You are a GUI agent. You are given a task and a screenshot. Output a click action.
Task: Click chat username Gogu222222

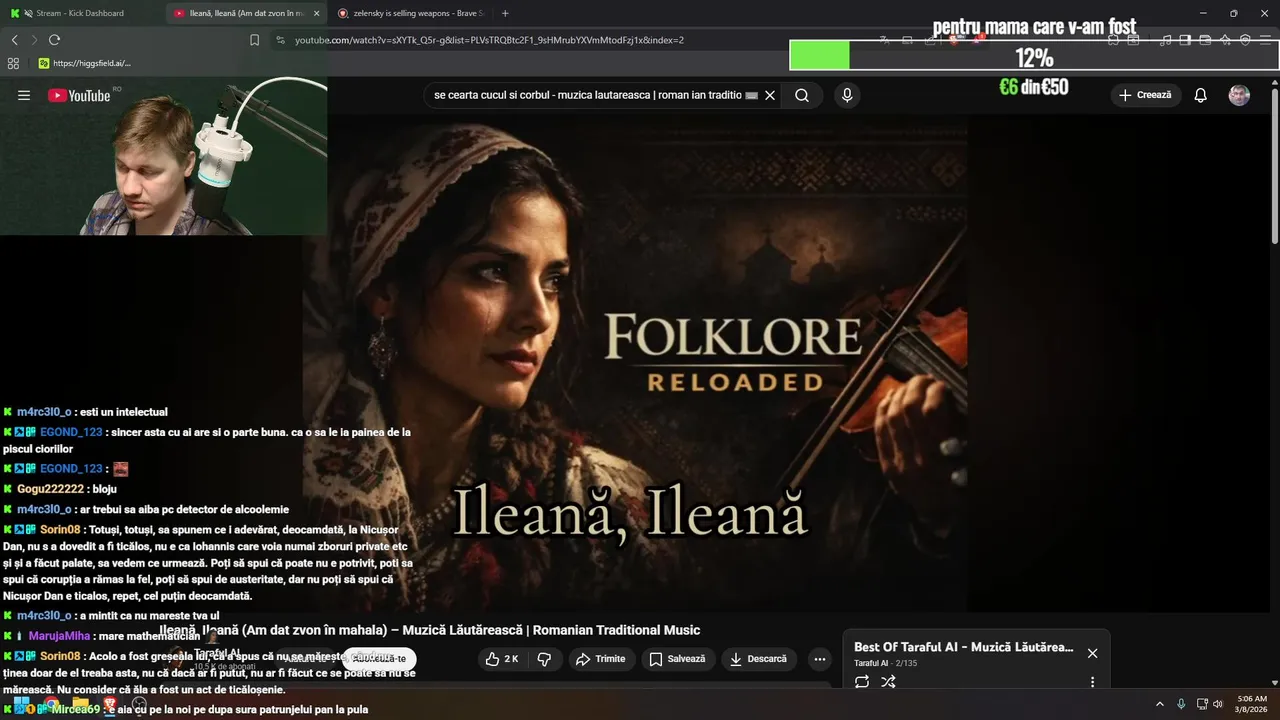pos(50,489)
